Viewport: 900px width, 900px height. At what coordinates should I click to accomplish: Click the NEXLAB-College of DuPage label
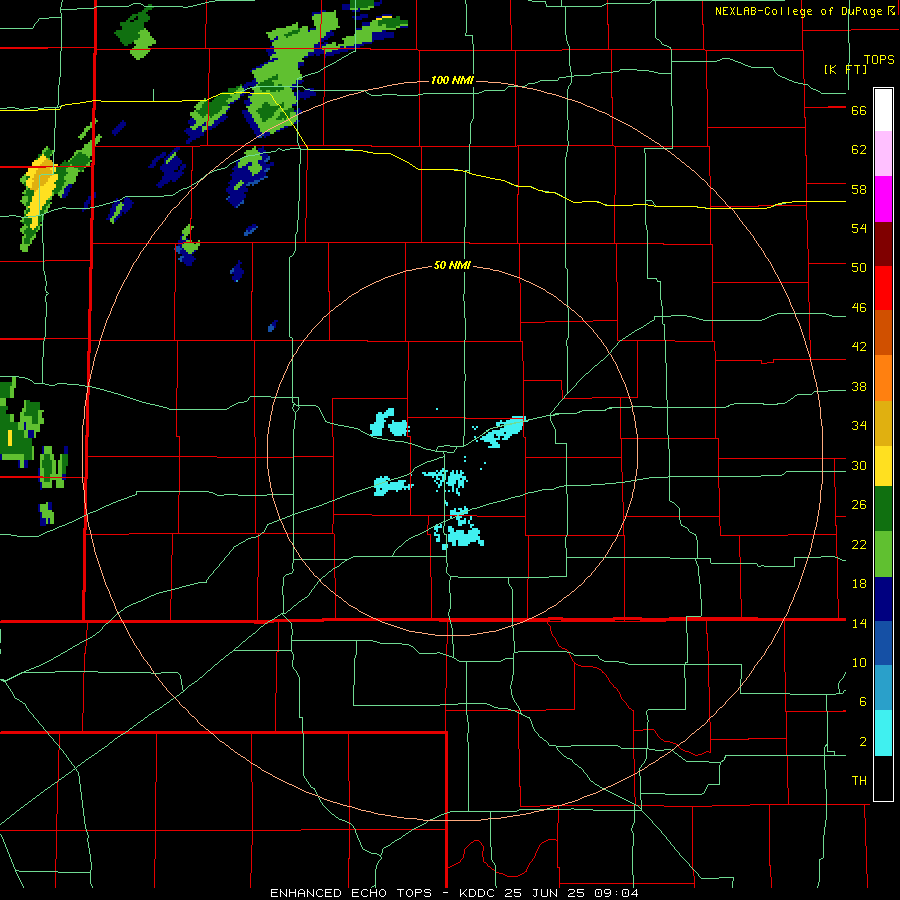(x=804, y=11)
